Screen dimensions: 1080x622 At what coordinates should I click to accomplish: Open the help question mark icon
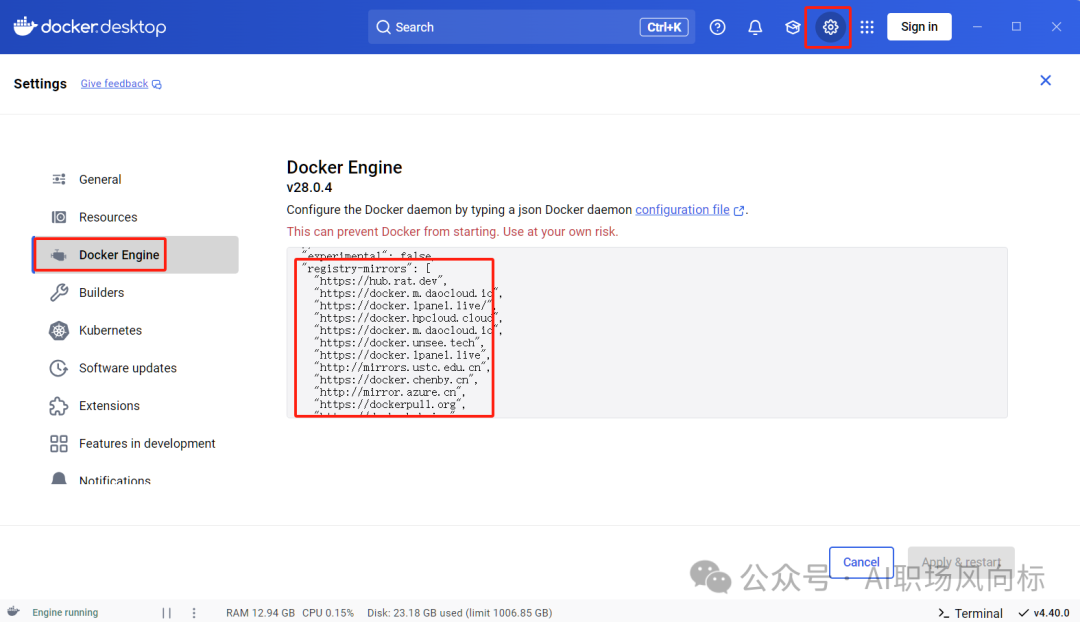717,27
